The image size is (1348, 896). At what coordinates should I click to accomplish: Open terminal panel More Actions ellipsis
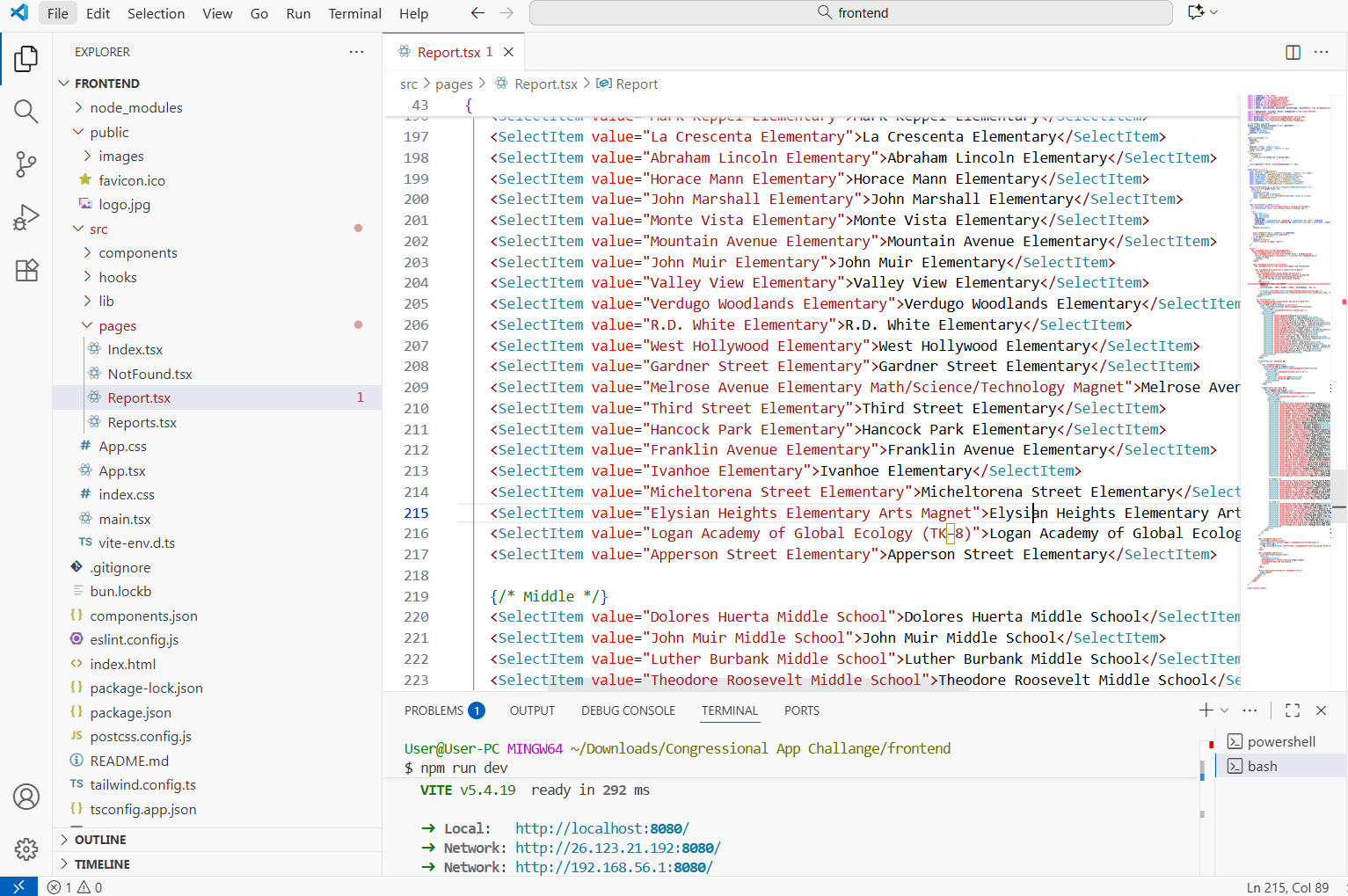pos(1250,710)
